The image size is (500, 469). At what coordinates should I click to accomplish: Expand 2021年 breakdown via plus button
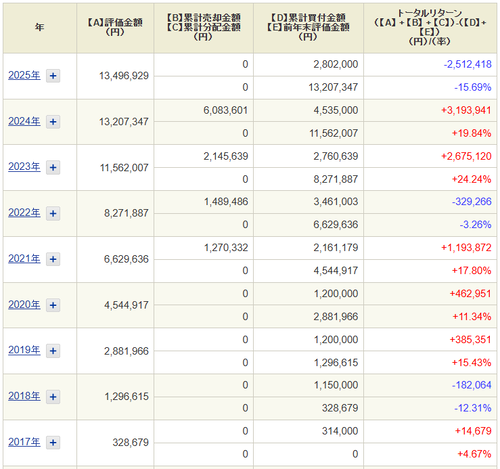53,259
